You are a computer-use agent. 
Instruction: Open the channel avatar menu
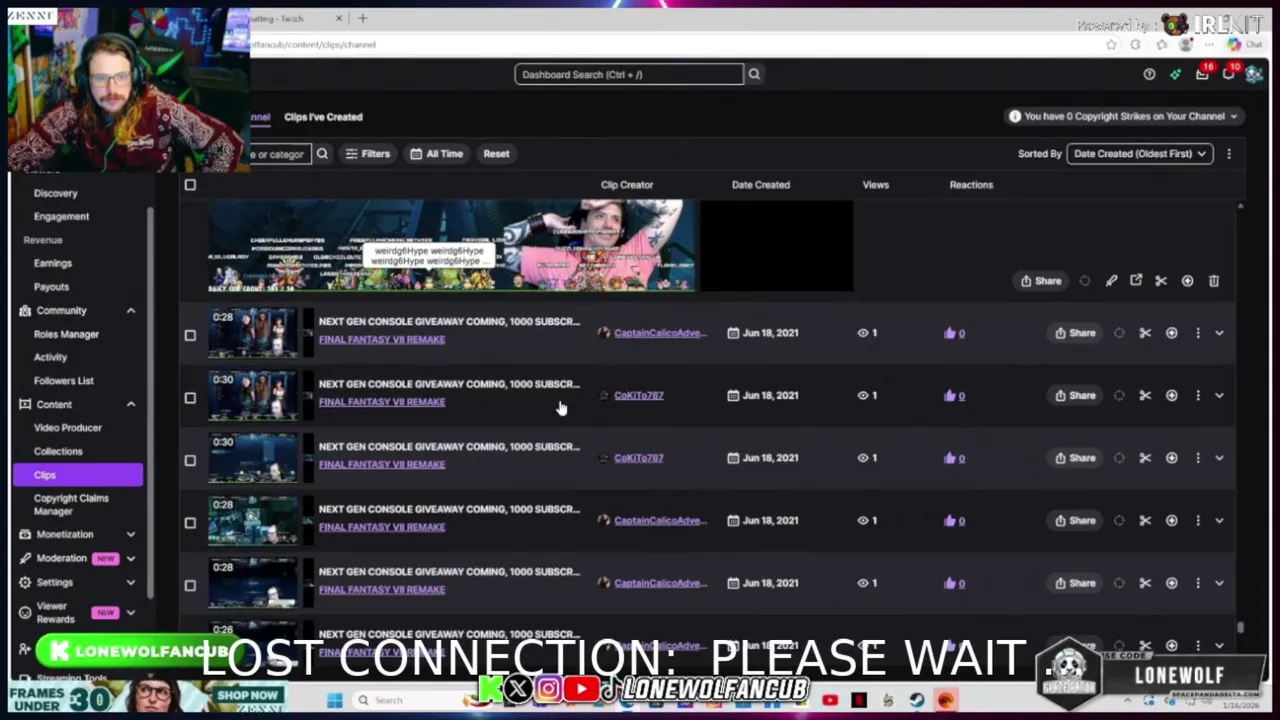[1253, 74]
